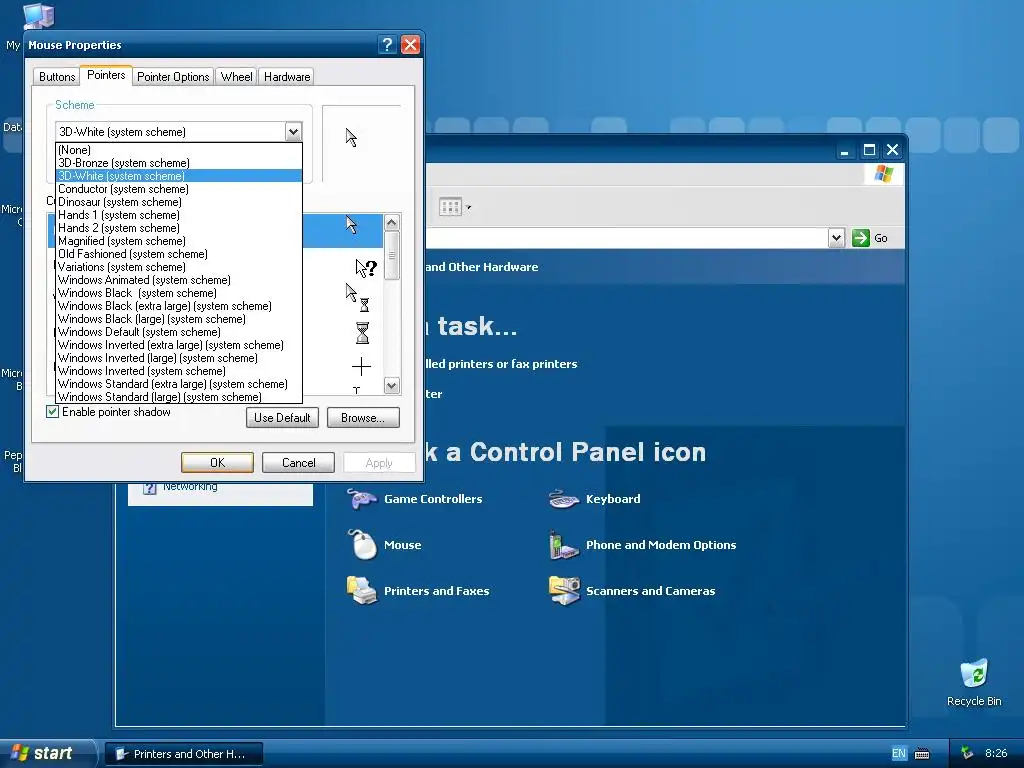1024x768 pixels.
Task: Select Windows Black (system scheme) entry
Action: [179, 293]
